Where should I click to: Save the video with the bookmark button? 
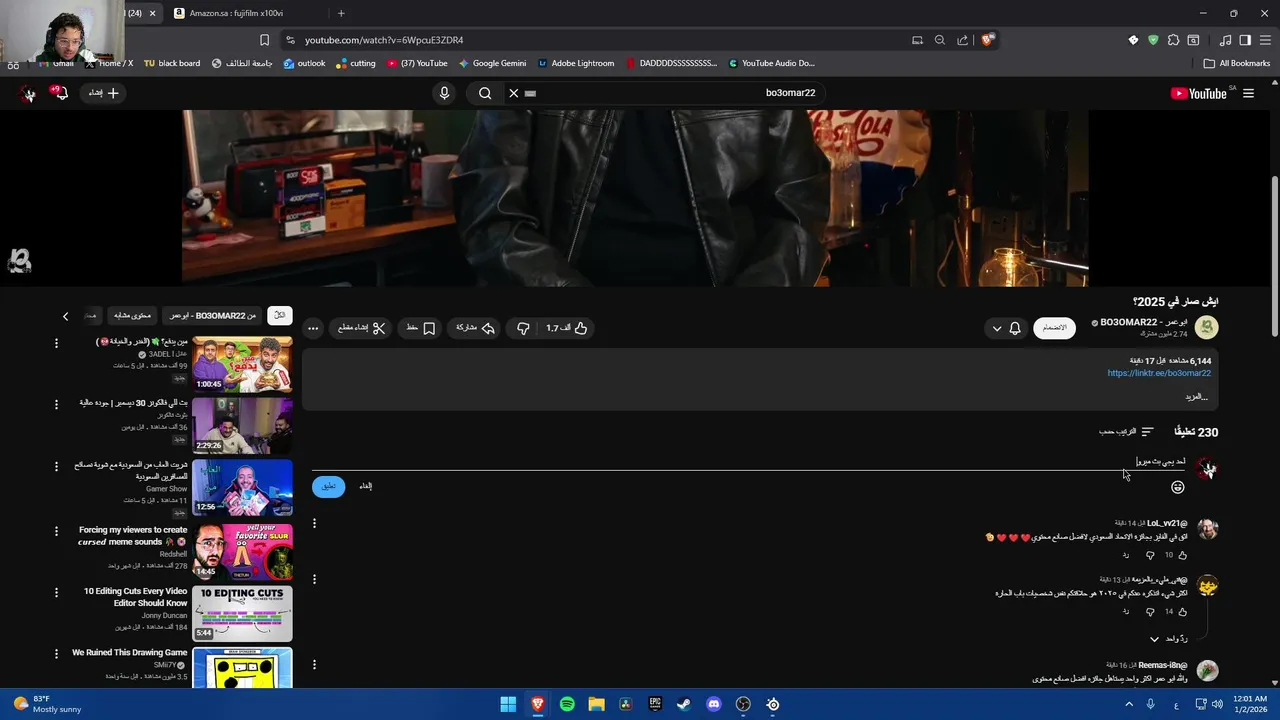coord(421,328)
